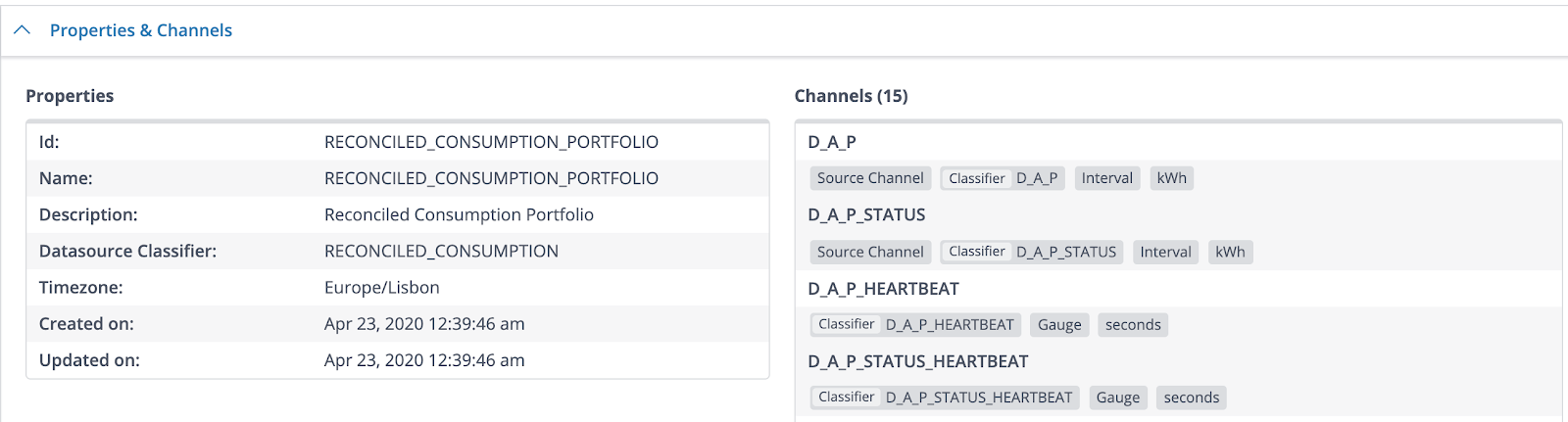1568x422 pixels.
Task: Click the D_A_P_STATUS Source Channel tag
Action: pos(870,252)
